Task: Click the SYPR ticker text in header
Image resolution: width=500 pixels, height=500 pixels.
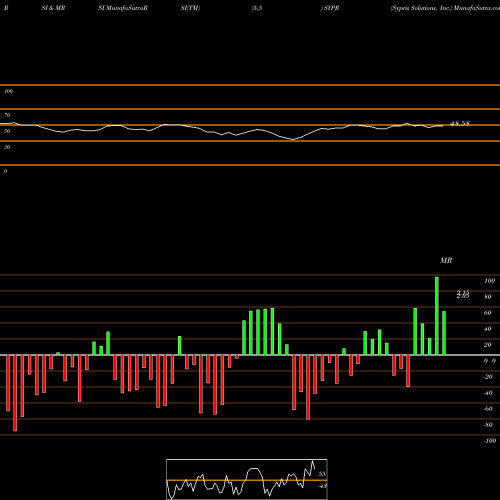Action: click(332, 8)
